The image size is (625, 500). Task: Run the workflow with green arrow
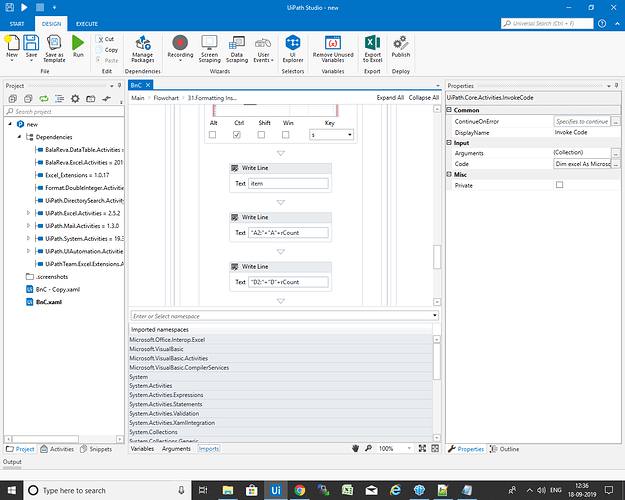(x=78, y=46)
